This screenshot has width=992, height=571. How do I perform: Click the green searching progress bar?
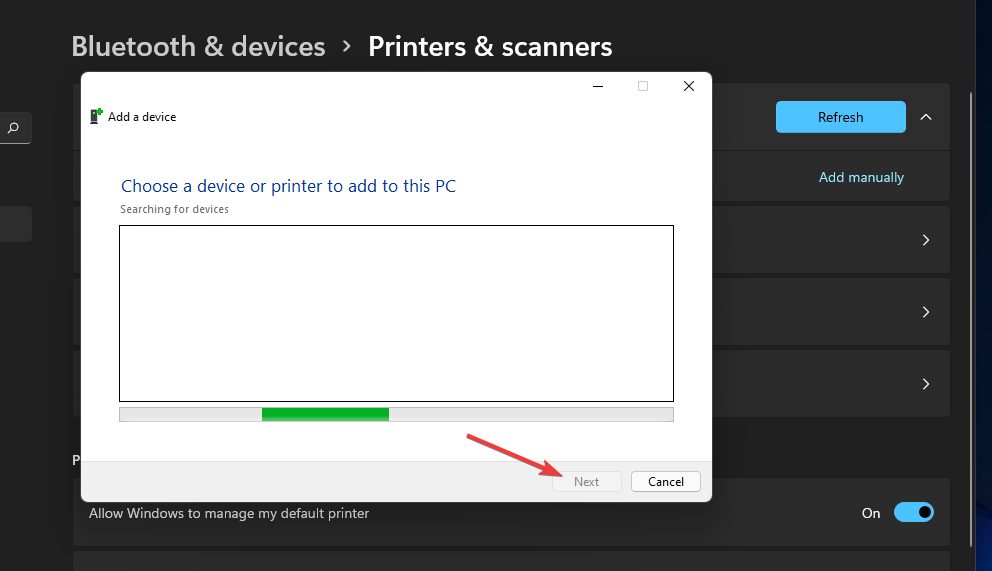tap(325, 414)
